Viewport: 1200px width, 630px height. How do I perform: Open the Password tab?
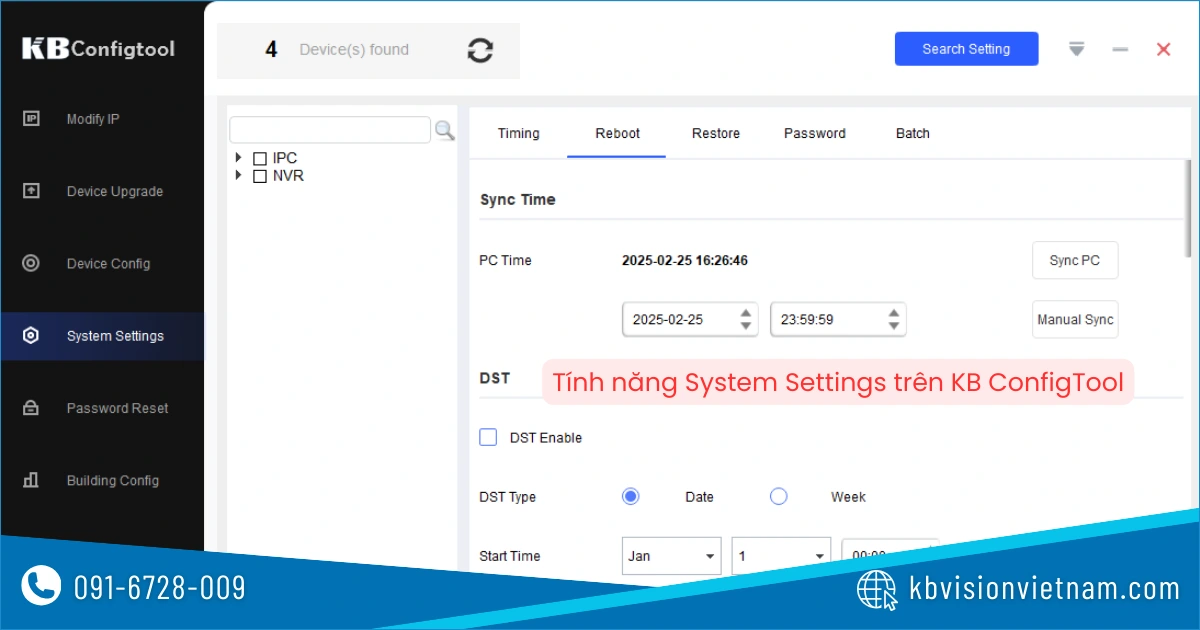814,133
